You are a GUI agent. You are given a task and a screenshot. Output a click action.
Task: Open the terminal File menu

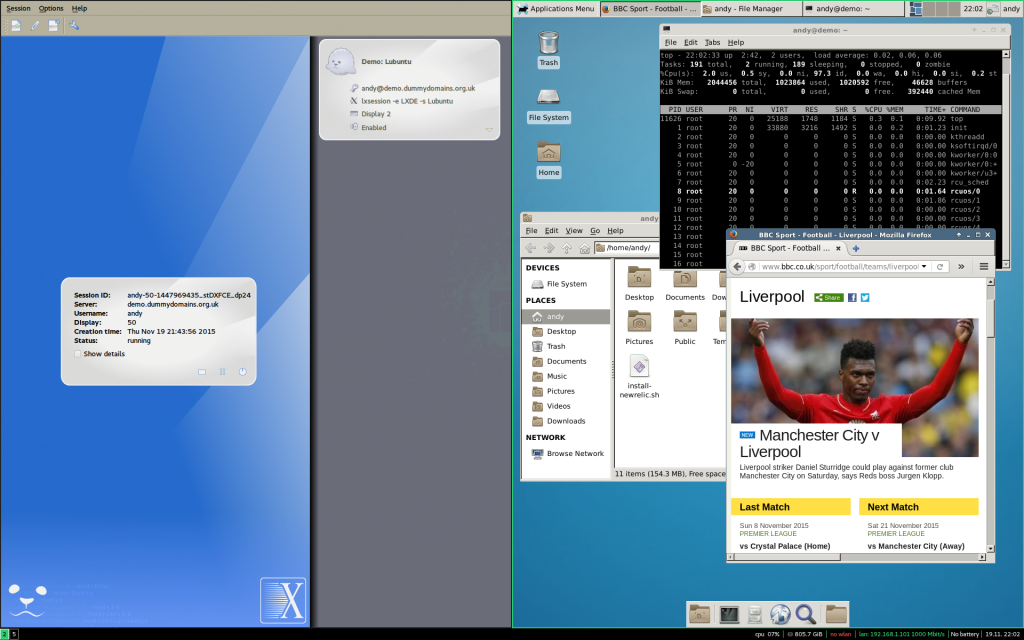pyautogui.click(x=671, y=42)
